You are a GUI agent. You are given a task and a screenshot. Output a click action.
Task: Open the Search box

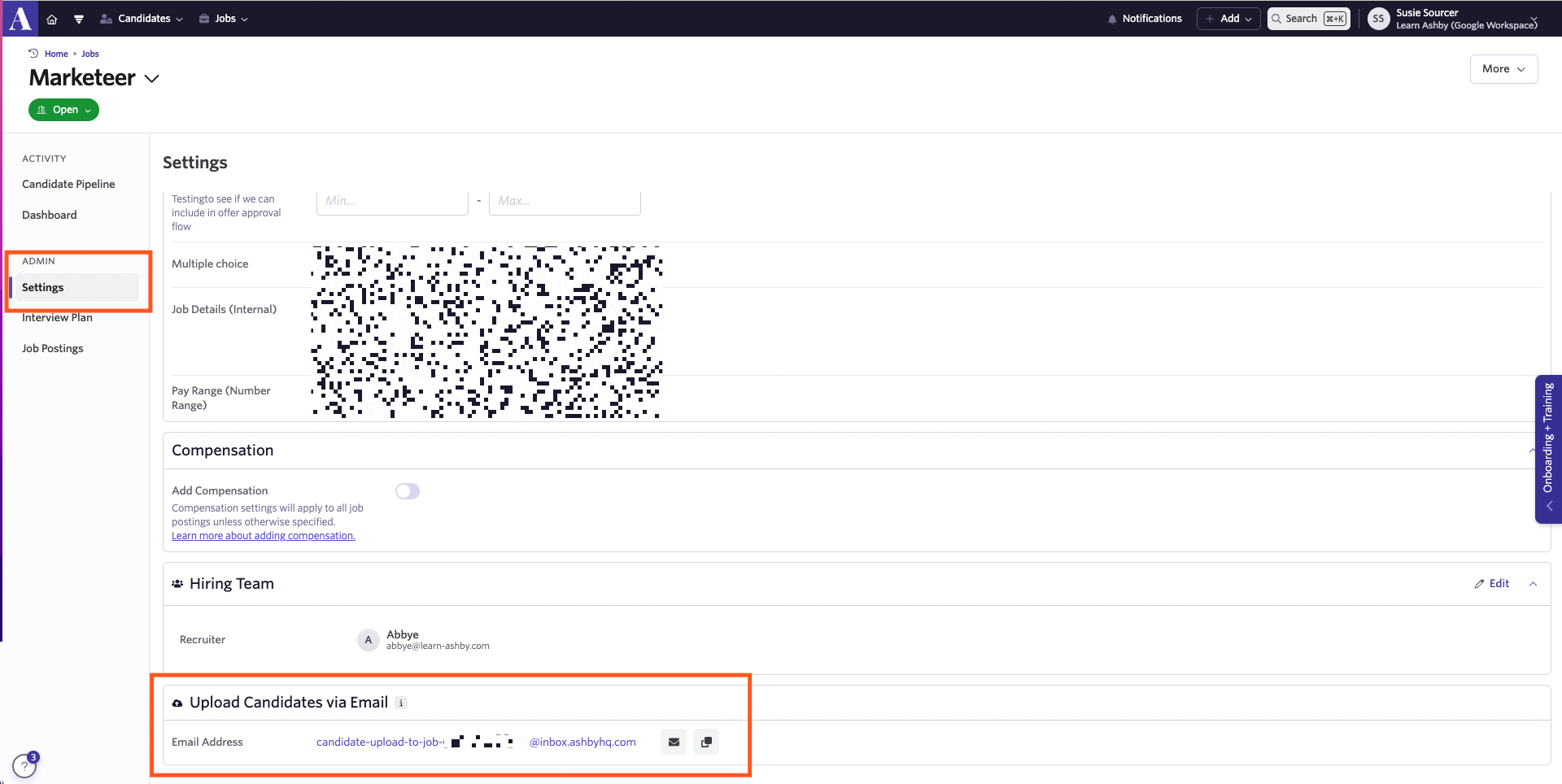pos(1308,19)
